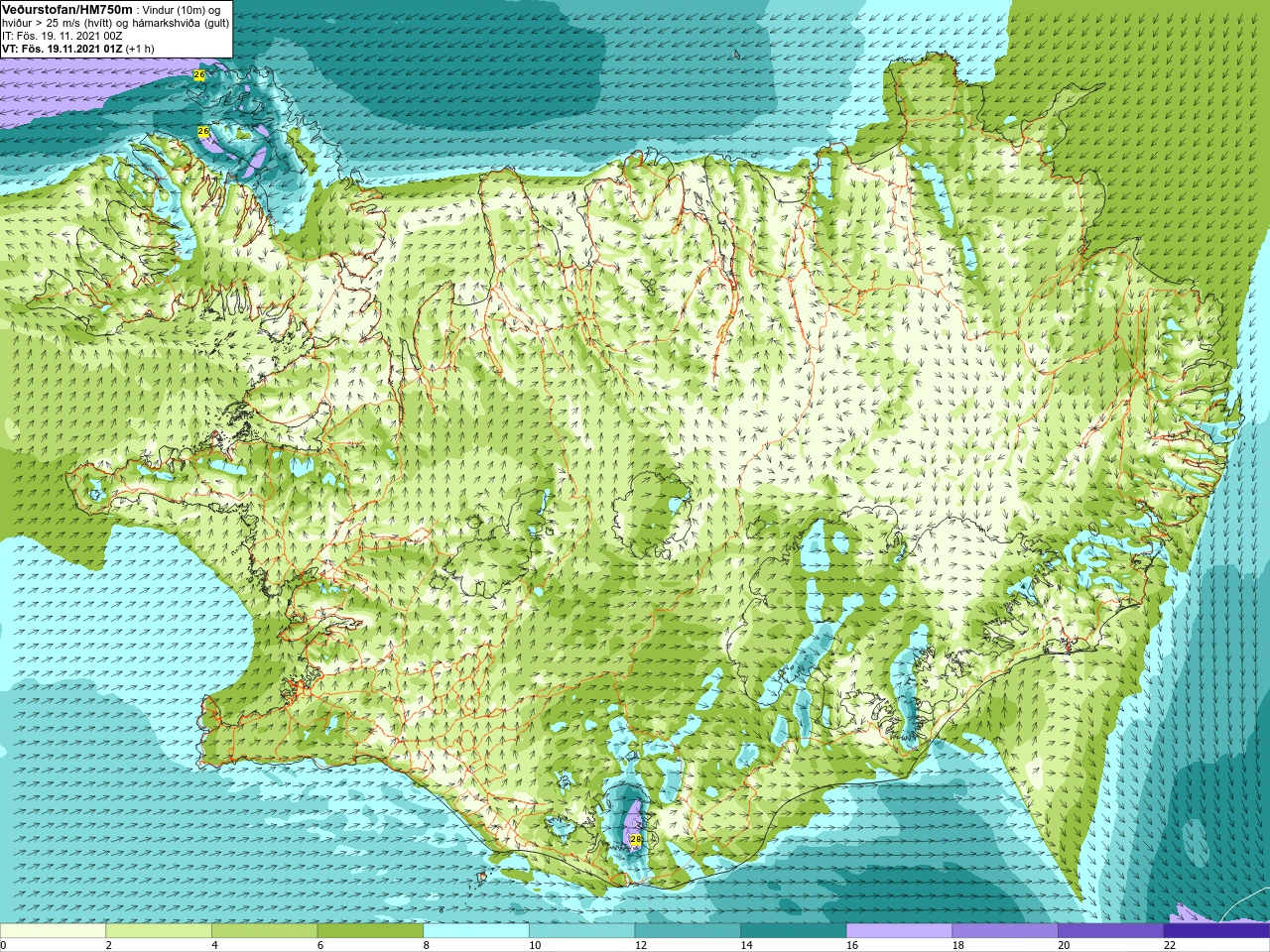Pick the 10–12 m/s light teal swatch
This screenshot has width=1270, height=952.
coord(582,931)
